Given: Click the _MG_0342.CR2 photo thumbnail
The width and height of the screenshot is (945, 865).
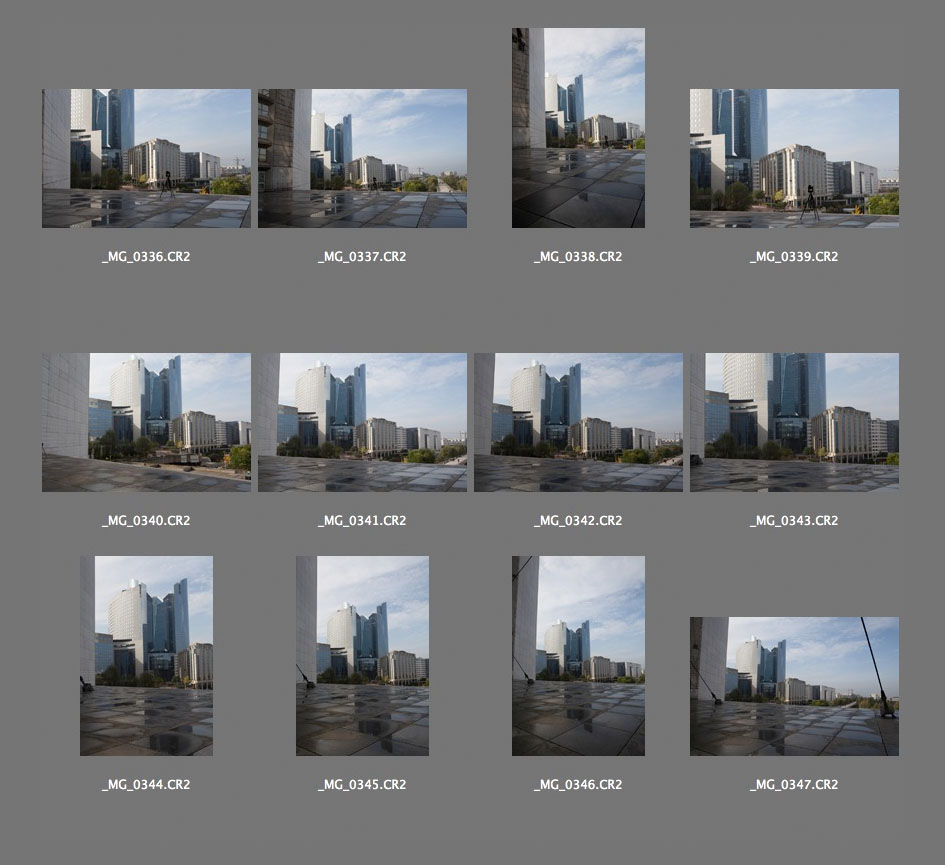Looking at the screenshot, I should point(578,422).
